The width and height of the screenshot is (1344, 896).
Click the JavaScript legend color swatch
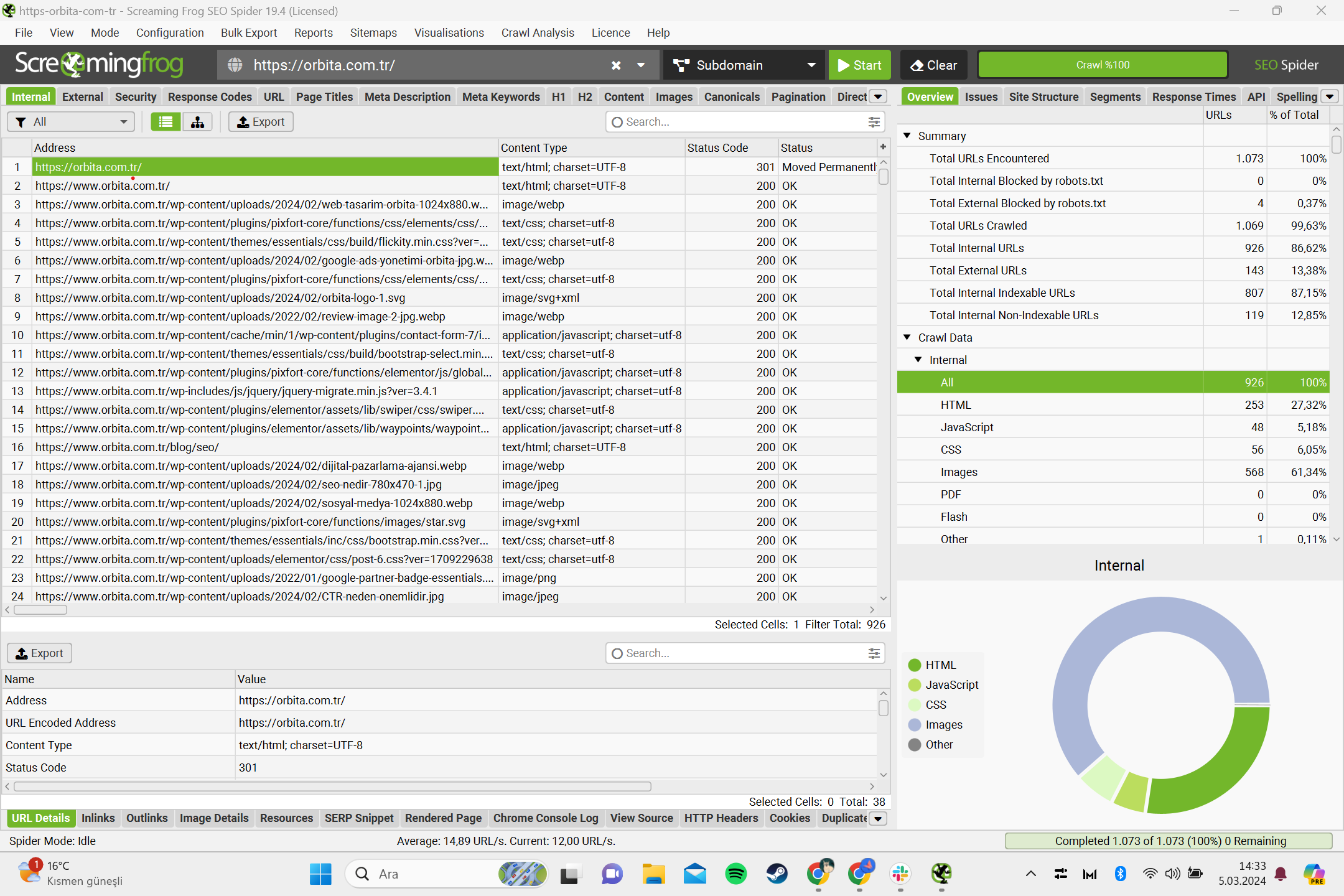point(914,685)
